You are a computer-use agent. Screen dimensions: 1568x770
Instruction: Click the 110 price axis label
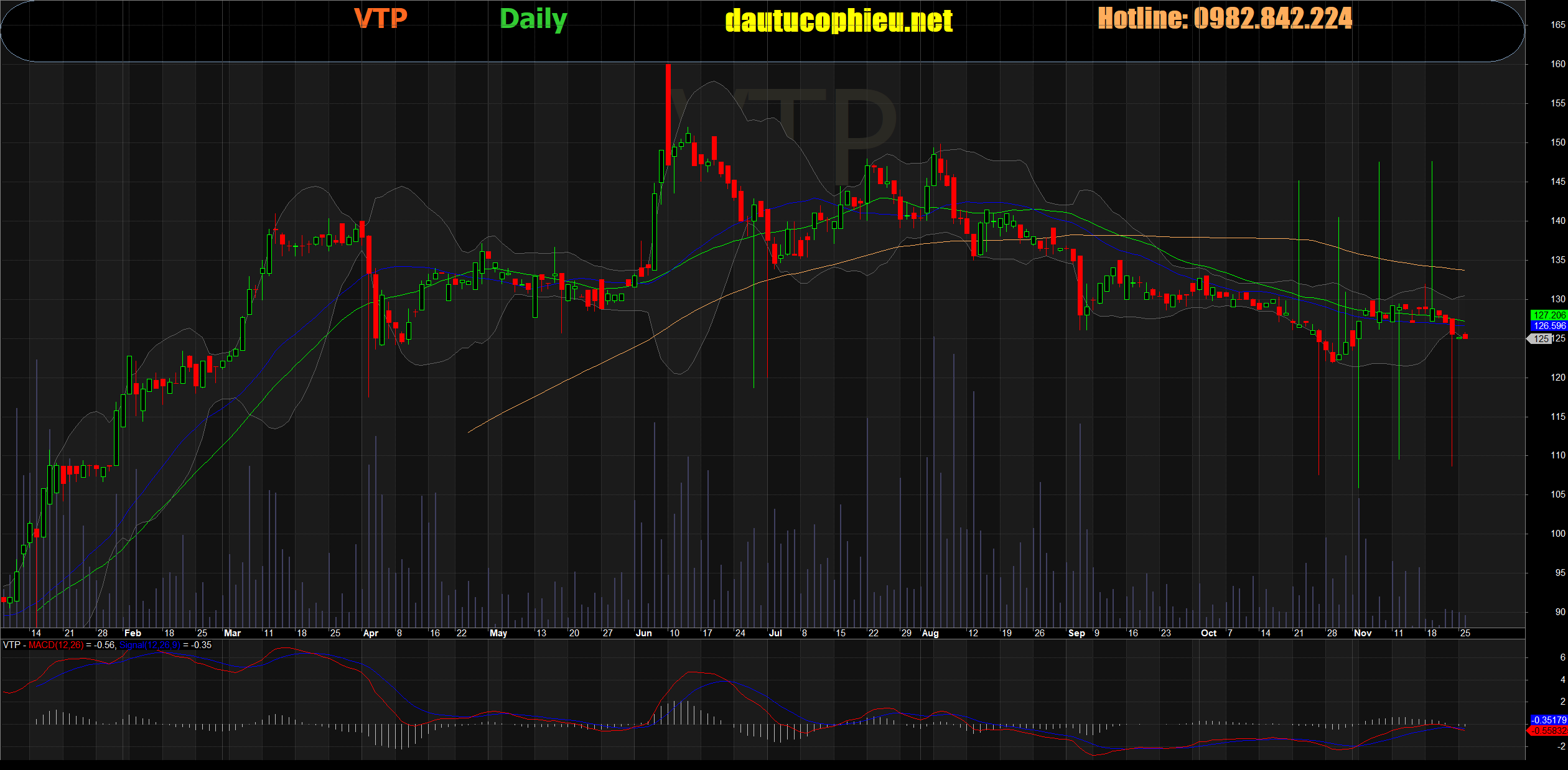(1558, 455)
